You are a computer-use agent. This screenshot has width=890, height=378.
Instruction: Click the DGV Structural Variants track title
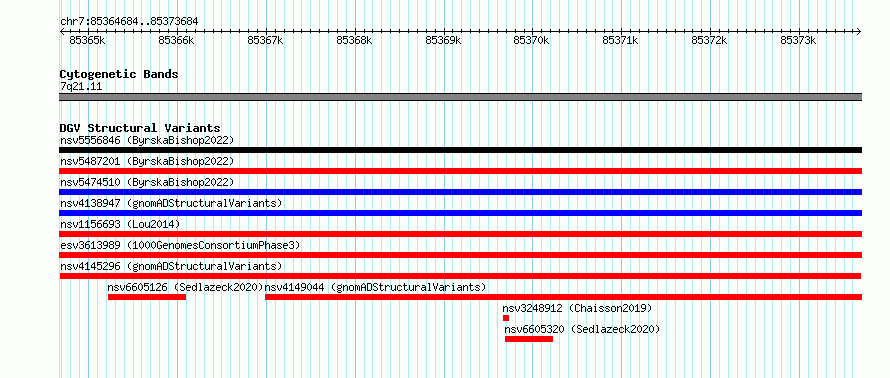coord(140,128)
